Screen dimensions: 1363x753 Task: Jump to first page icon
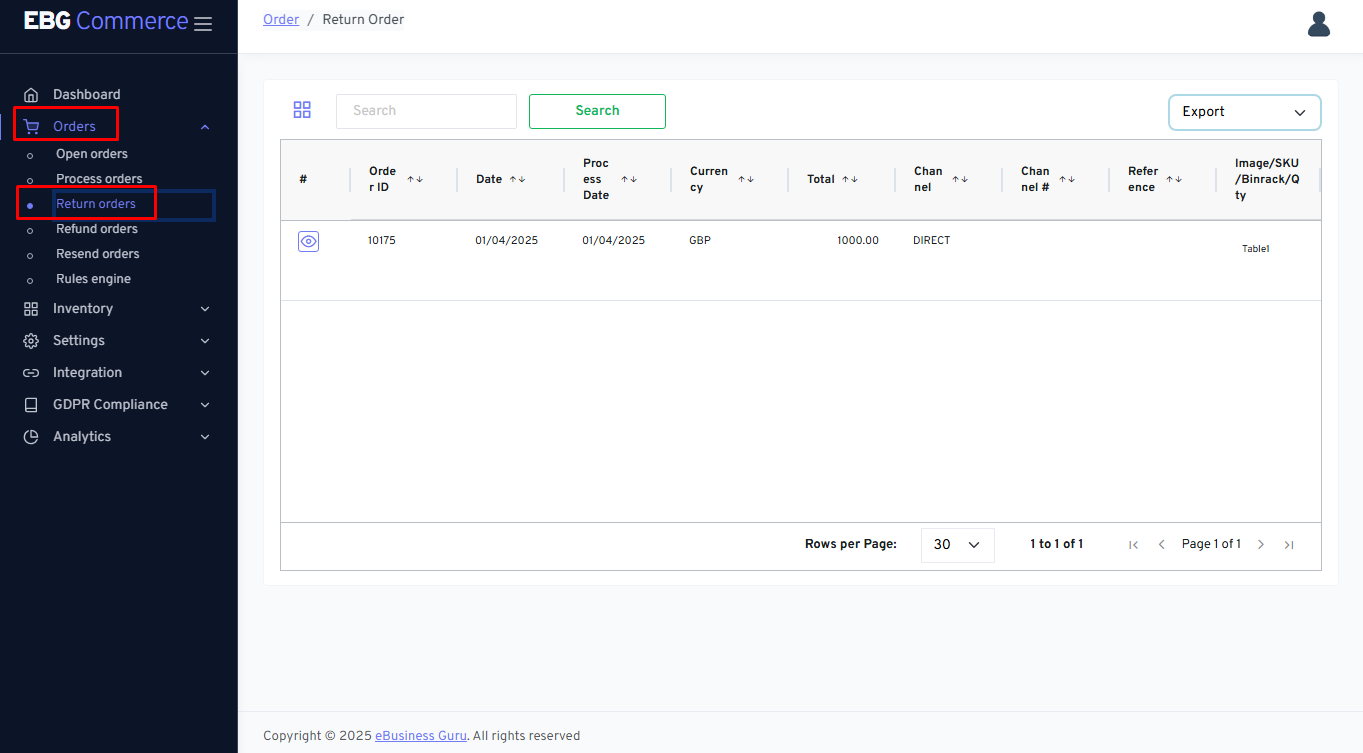click(x=1133, y=545)
